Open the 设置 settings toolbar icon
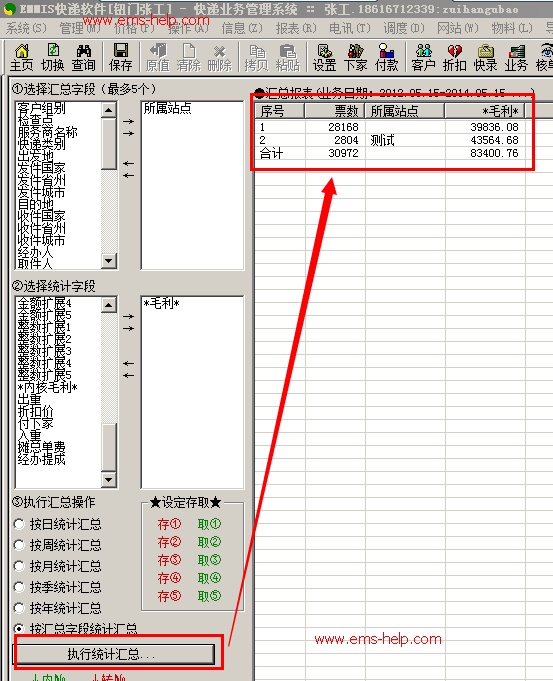This screenshot has width=553, height=681. [x=325, y=57]
